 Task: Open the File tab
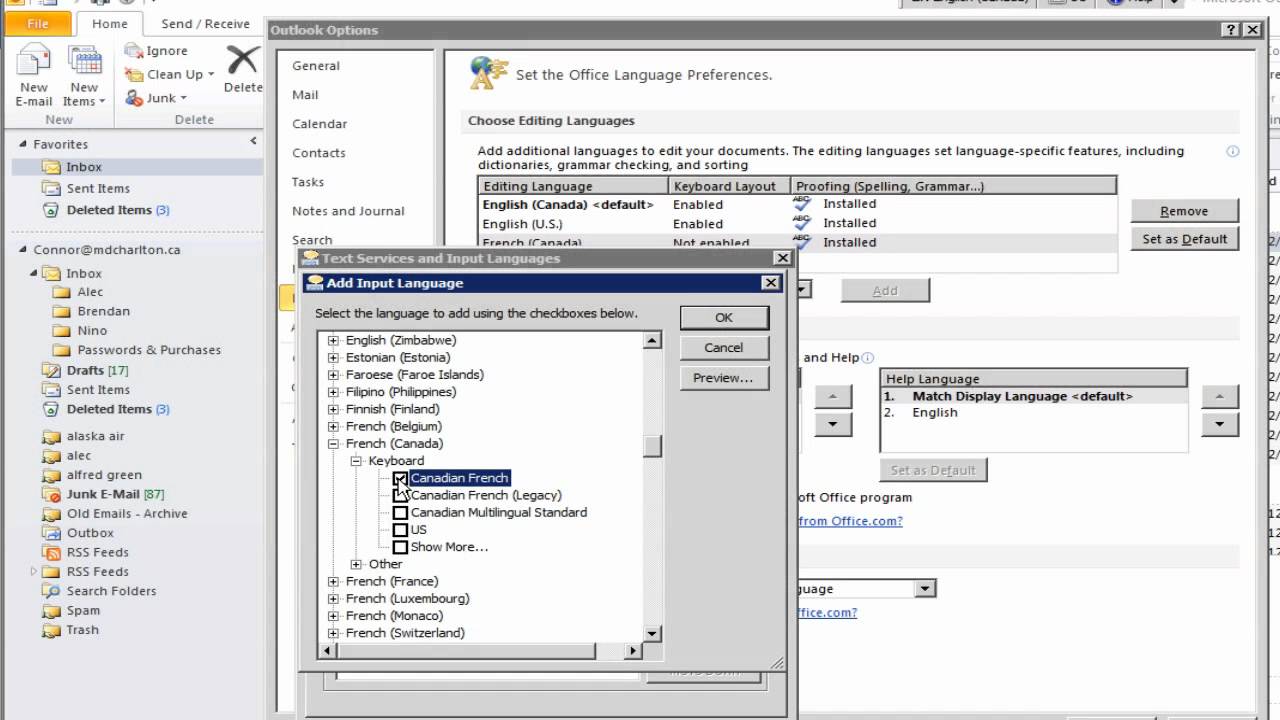click(x=38, y=24)
